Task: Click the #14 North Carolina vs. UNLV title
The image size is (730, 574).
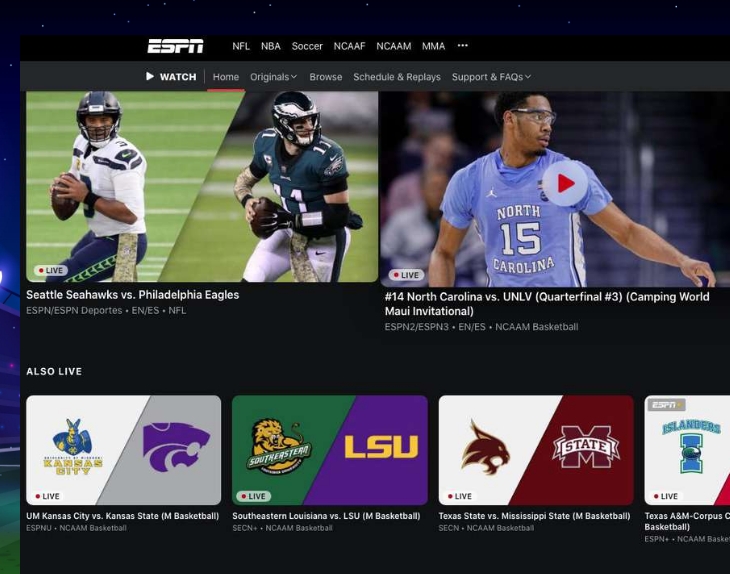Action: [x=547, y=304]
